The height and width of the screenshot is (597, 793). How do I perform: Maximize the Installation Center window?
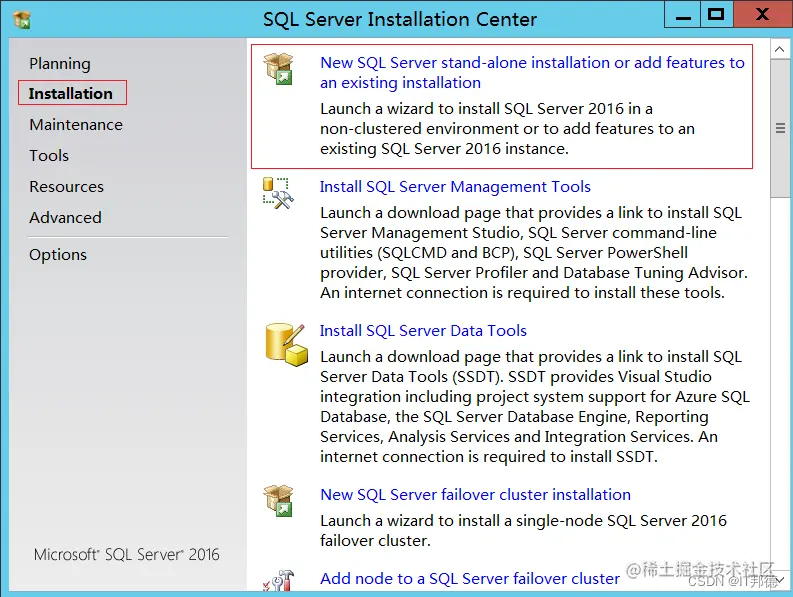716,15
